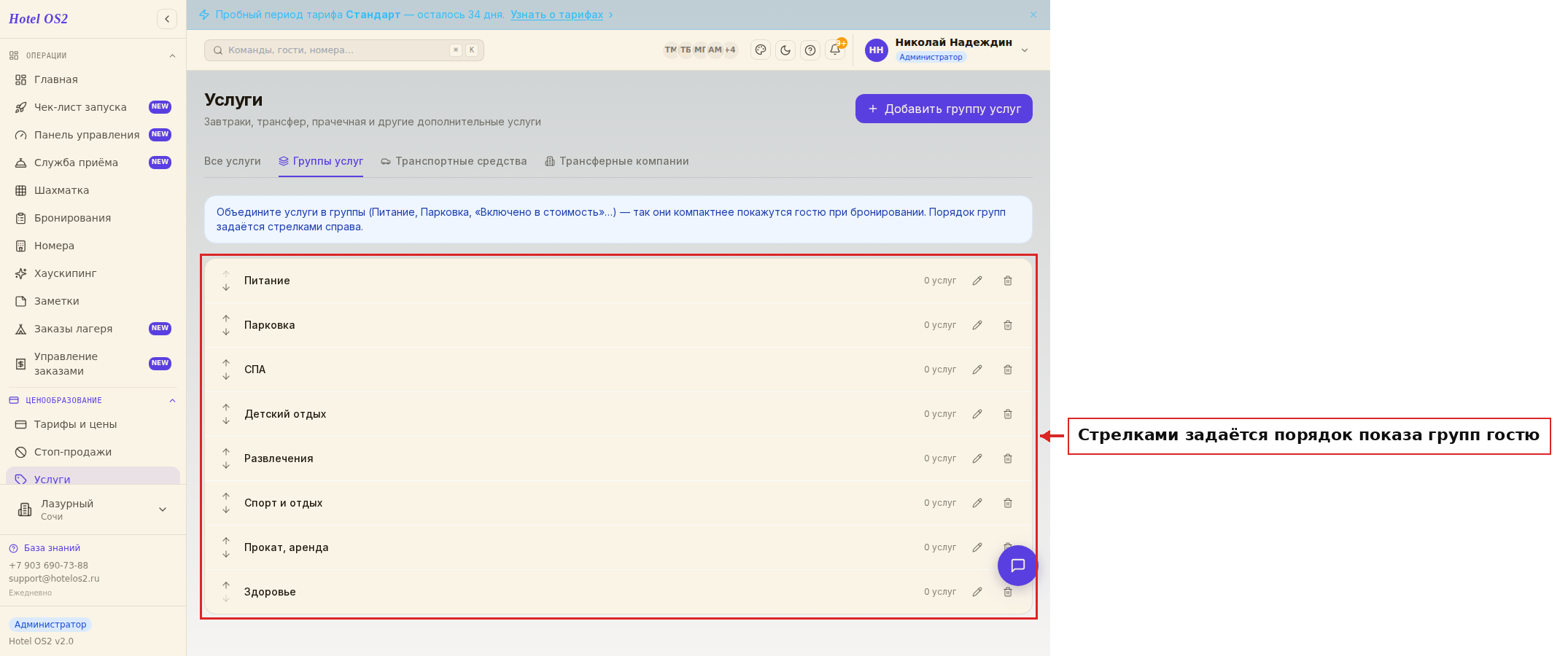Open the Николай Надеждин user menu
Screen dimensions: 1568x656
point(947,50)
